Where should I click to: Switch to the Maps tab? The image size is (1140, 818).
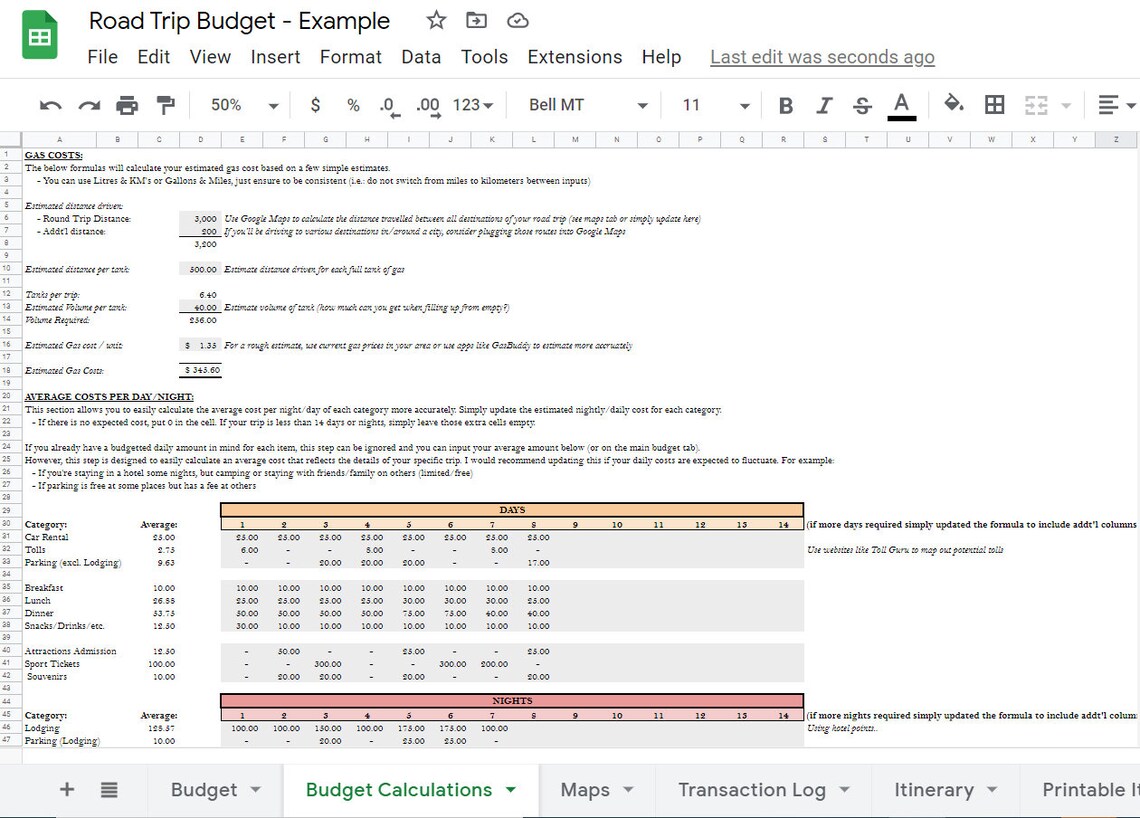point(585,789)
